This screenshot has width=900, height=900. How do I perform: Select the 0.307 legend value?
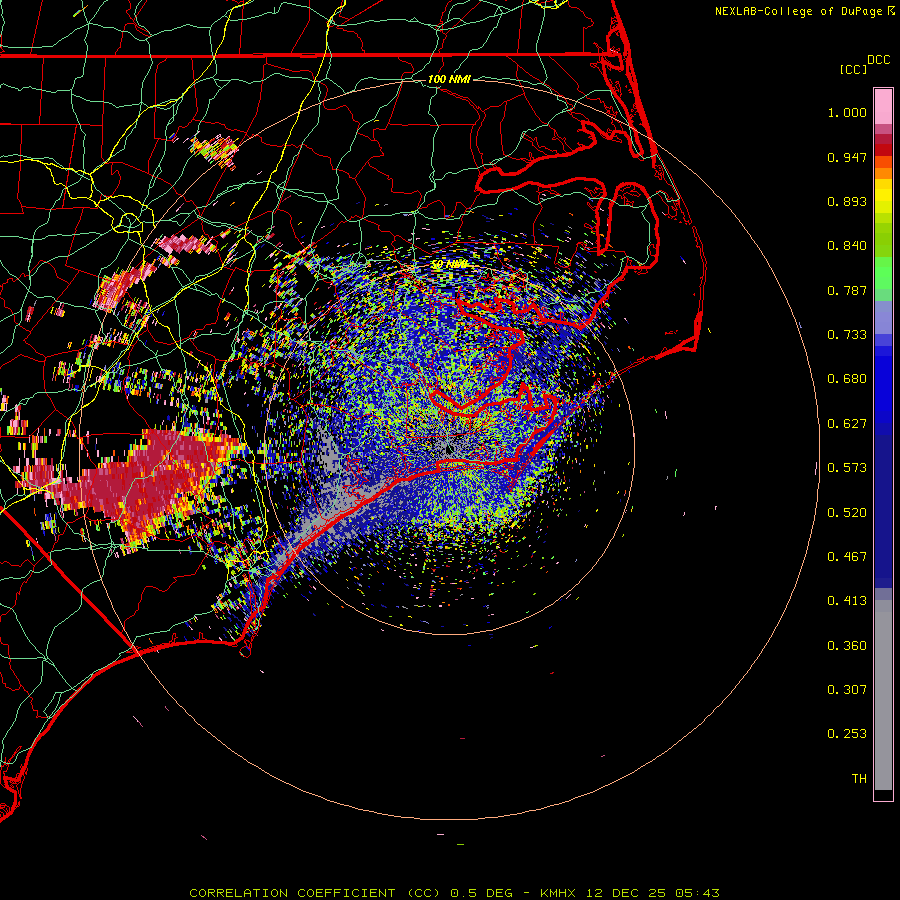pos(847,690)
